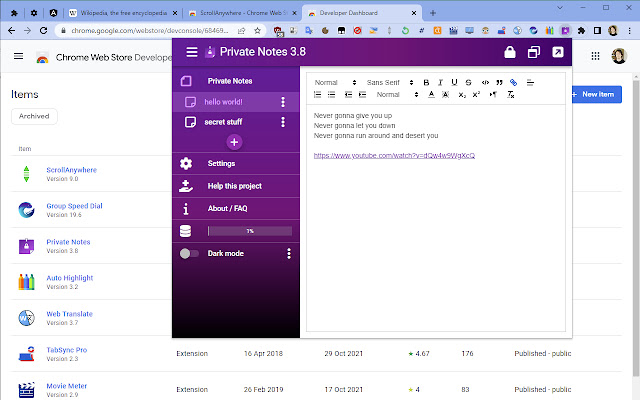Viewport: 640px width, 400px height.
Task: Open the YouTube link in the note
Action: point(394,156)
